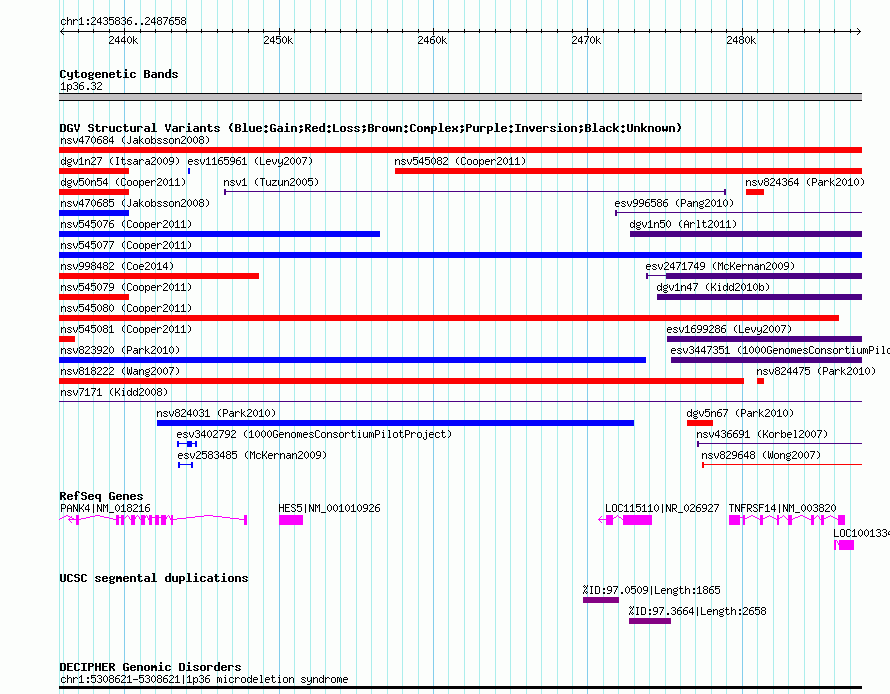890x694 pixels.
Task: Click the chr1:2435836..2487658 region label
Action: [x=123, y=21]
